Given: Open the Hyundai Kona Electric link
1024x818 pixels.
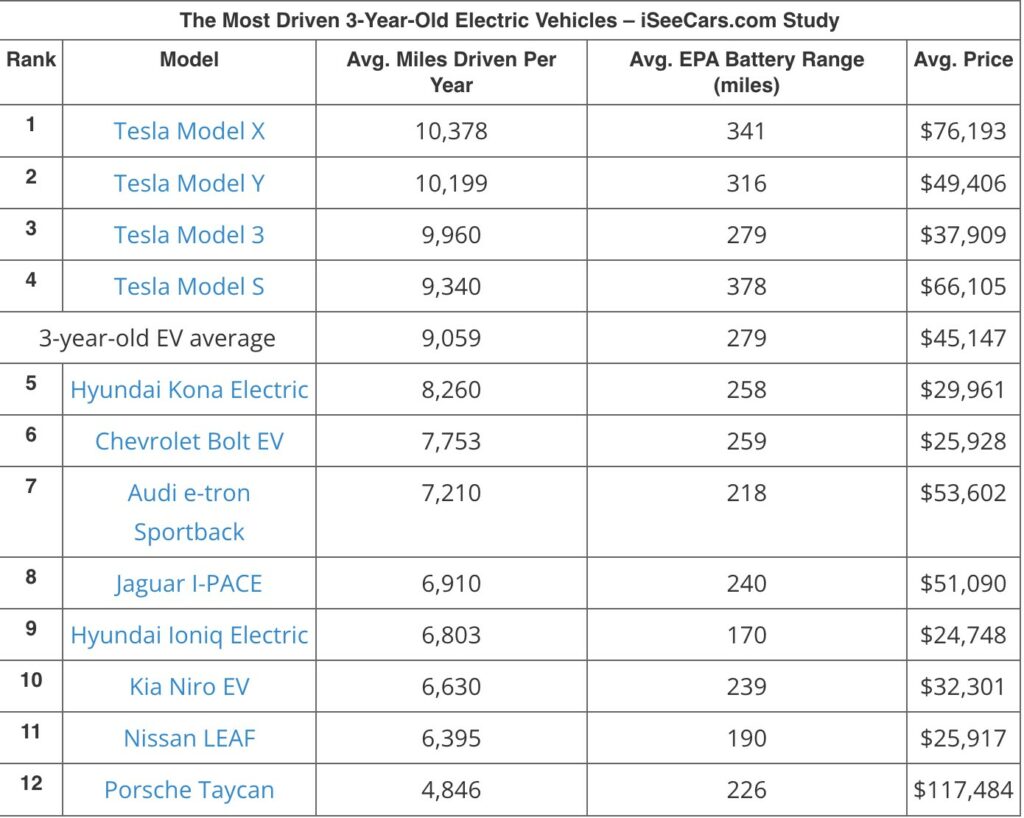Looking at the screenshot, I should [189, 390].
